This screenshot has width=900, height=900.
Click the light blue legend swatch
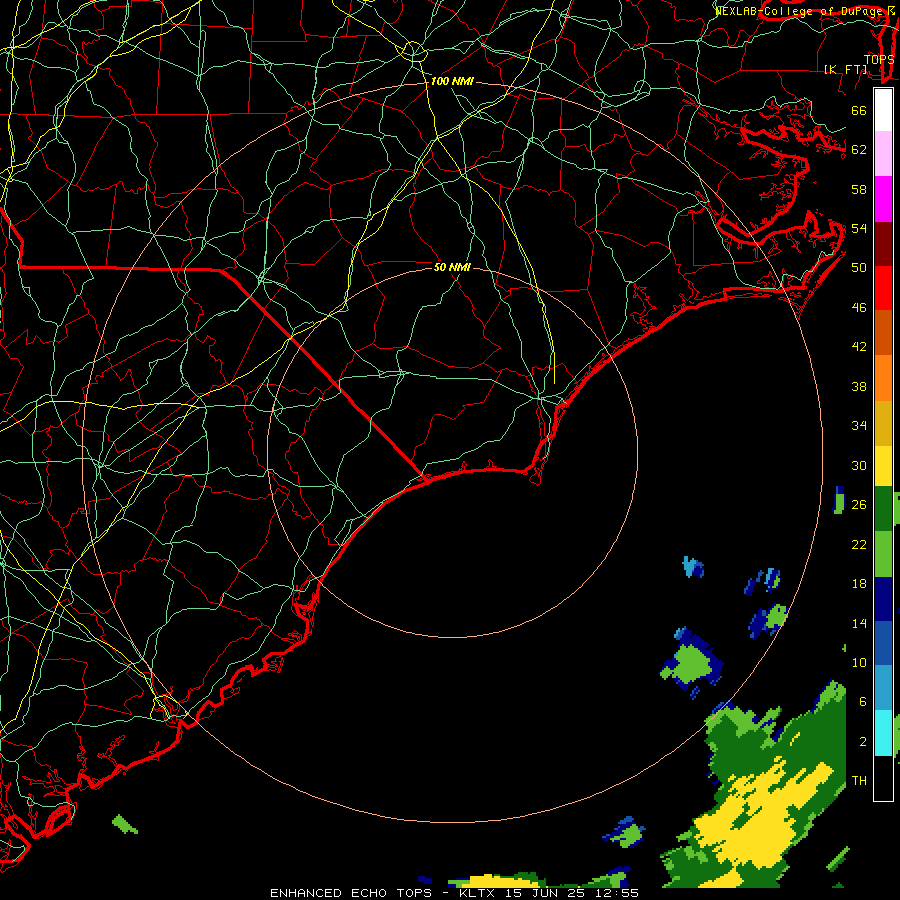883,688
